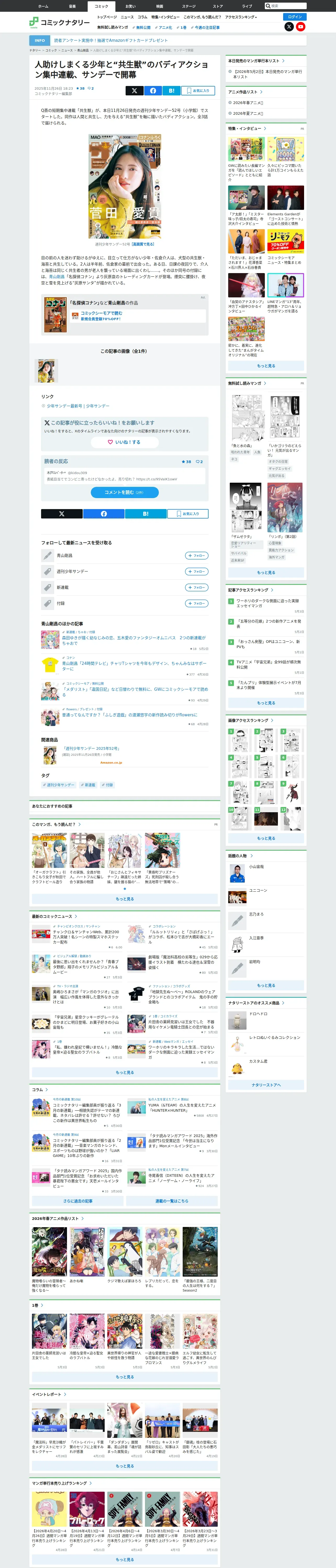The height and width of the screenshot is (1568, 336).
Task: Toggle follow for 週刊少年サンデー tag
Action: (197, 572)
